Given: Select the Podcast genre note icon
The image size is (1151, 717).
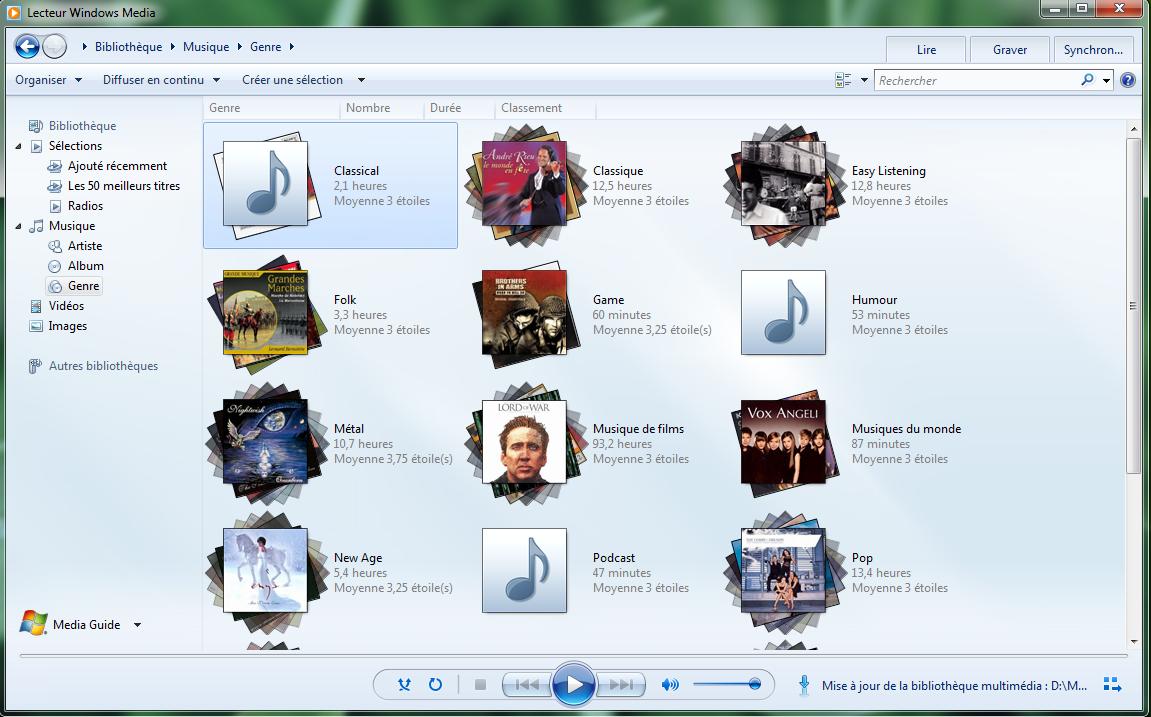Looking at the screenshot, I should point(524,570).
